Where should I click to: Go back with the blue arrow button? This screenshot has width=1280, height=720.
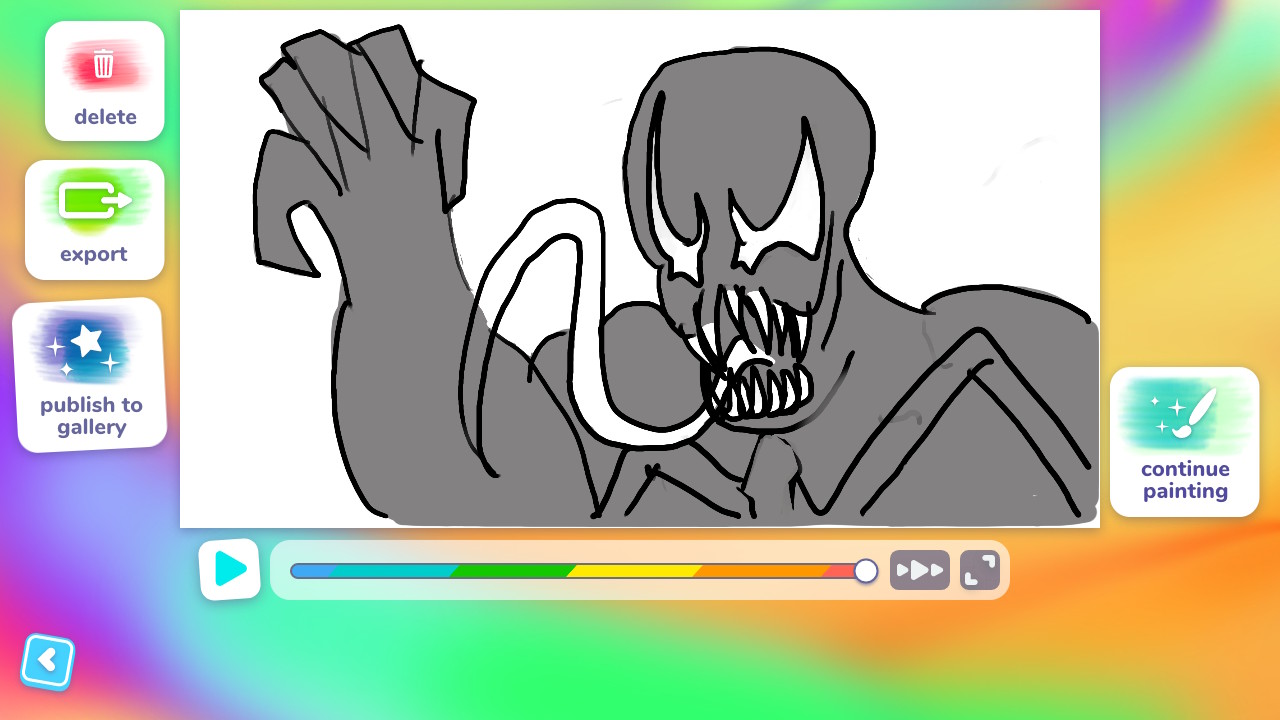[47, 662]
